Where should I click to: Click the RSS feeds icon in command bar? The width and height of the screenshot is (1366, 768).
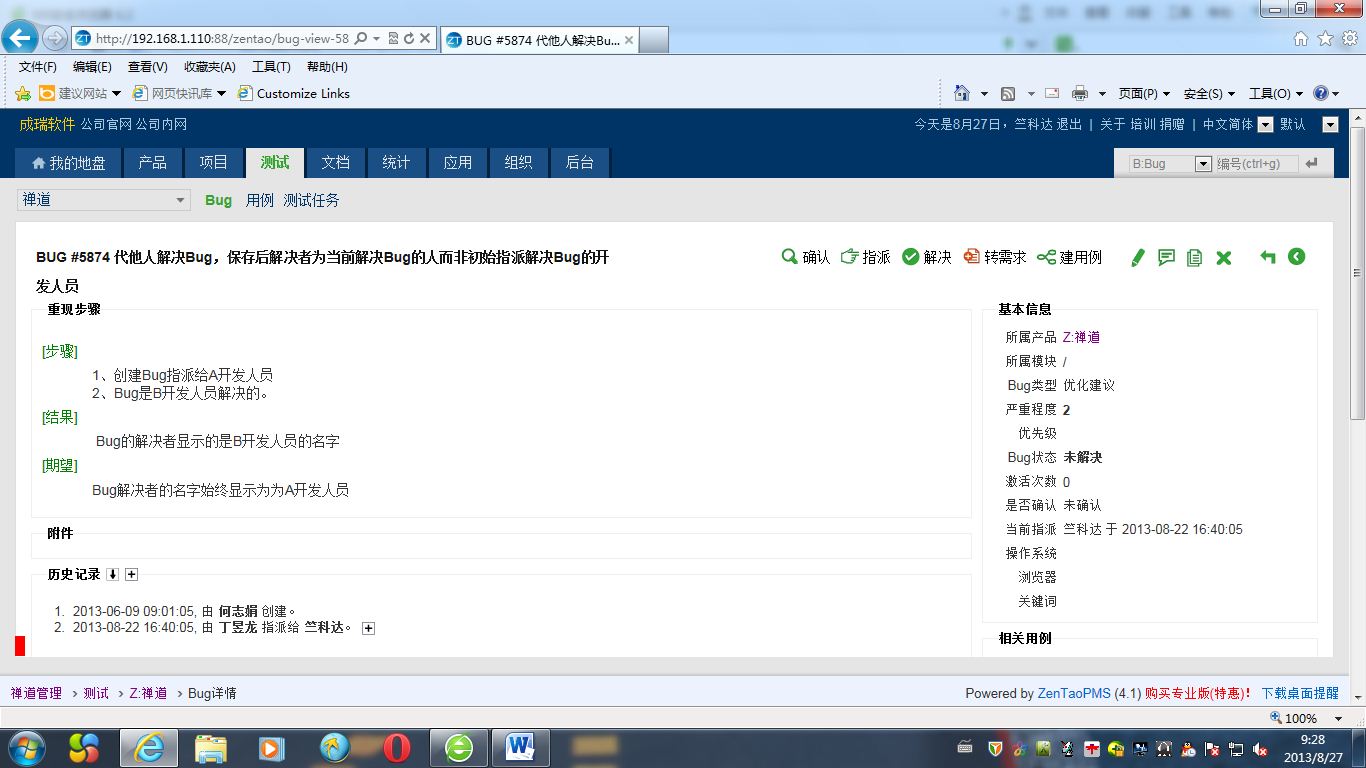point(1008,93)
